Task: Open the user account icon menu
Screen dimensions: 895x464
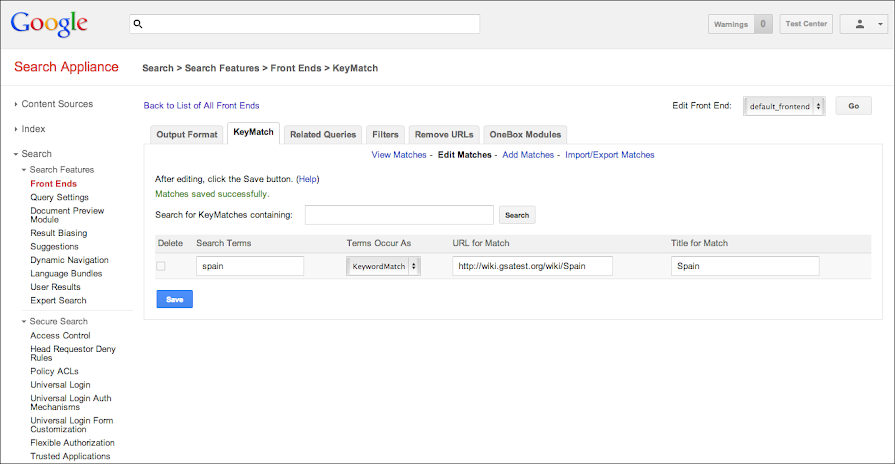Action: coord(860,24)
